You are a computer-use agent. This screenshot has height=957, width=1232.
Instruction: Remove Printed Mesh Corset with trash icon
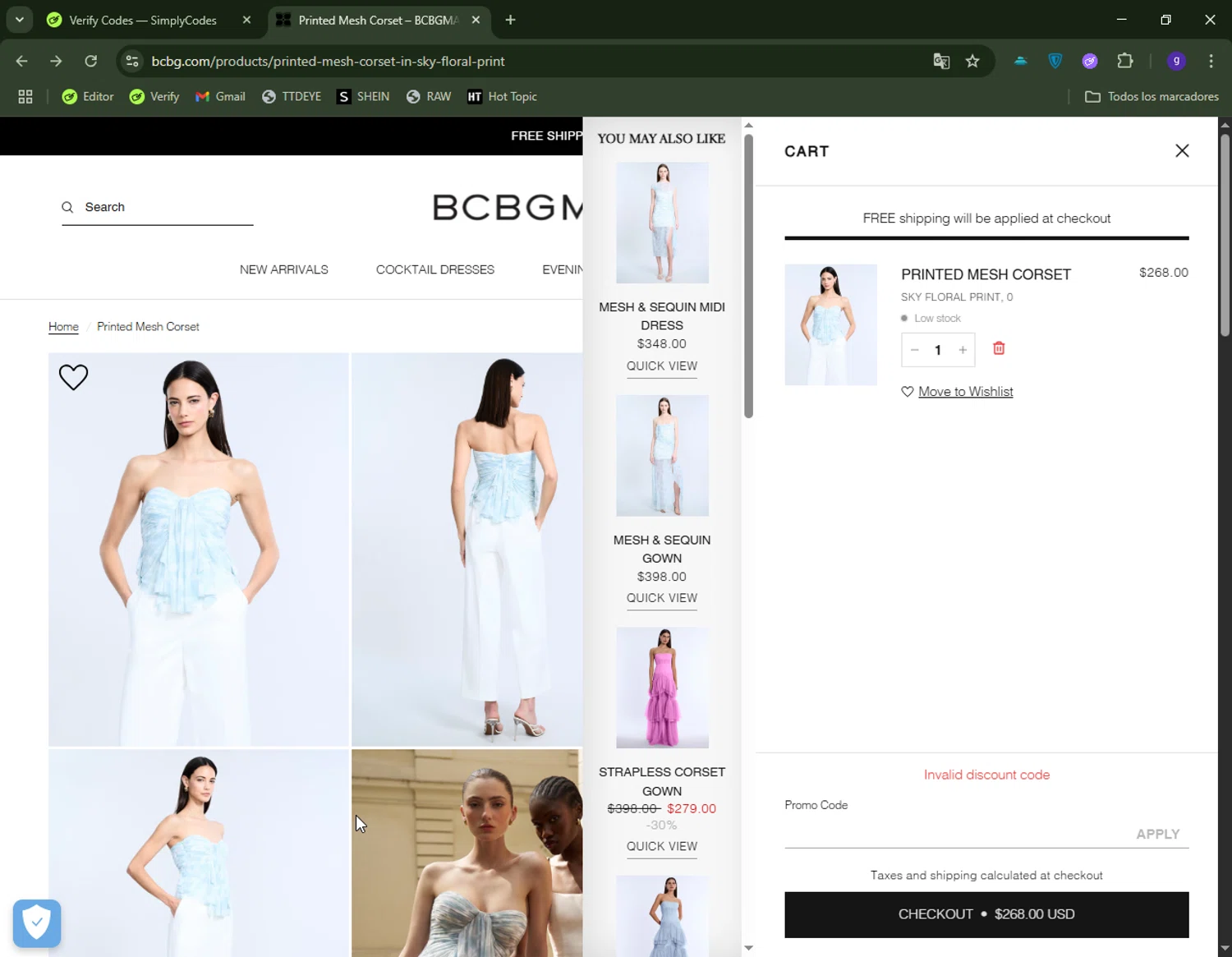(999, 348)
